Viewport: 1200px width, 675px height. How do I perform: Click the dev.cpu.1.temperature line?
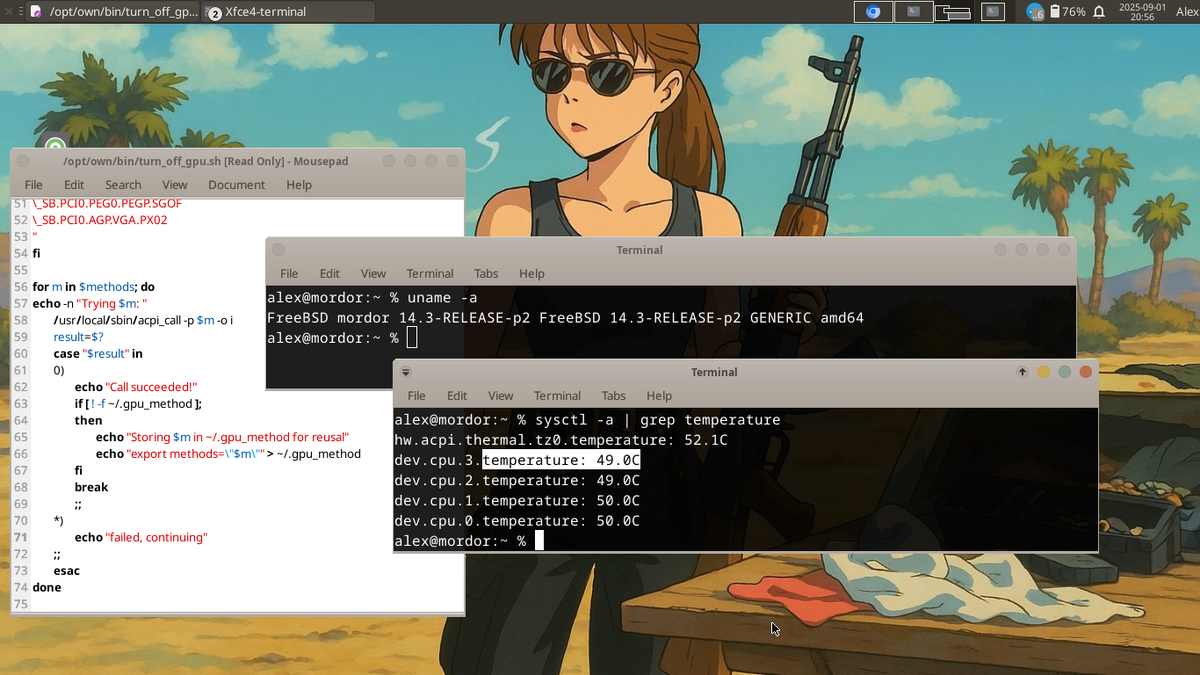(x=517, y=501)
